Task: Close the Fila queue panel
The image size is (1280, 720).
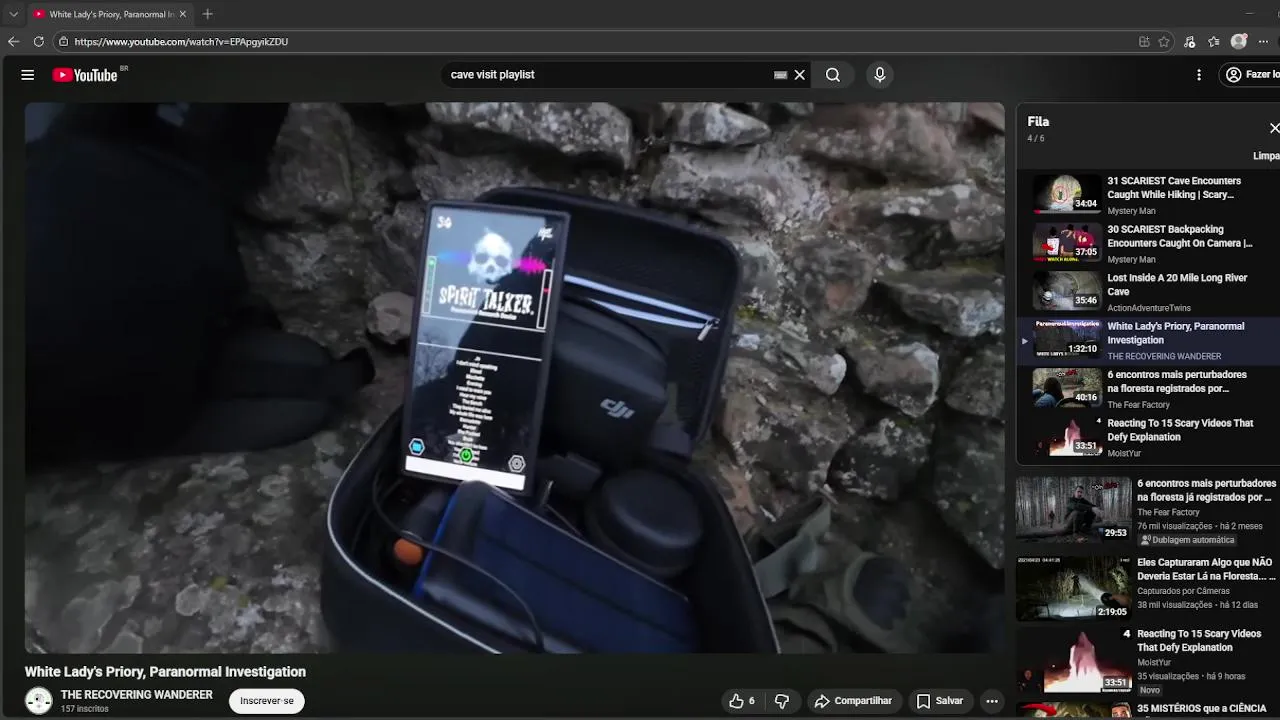Action: [x=1273, y=128]
